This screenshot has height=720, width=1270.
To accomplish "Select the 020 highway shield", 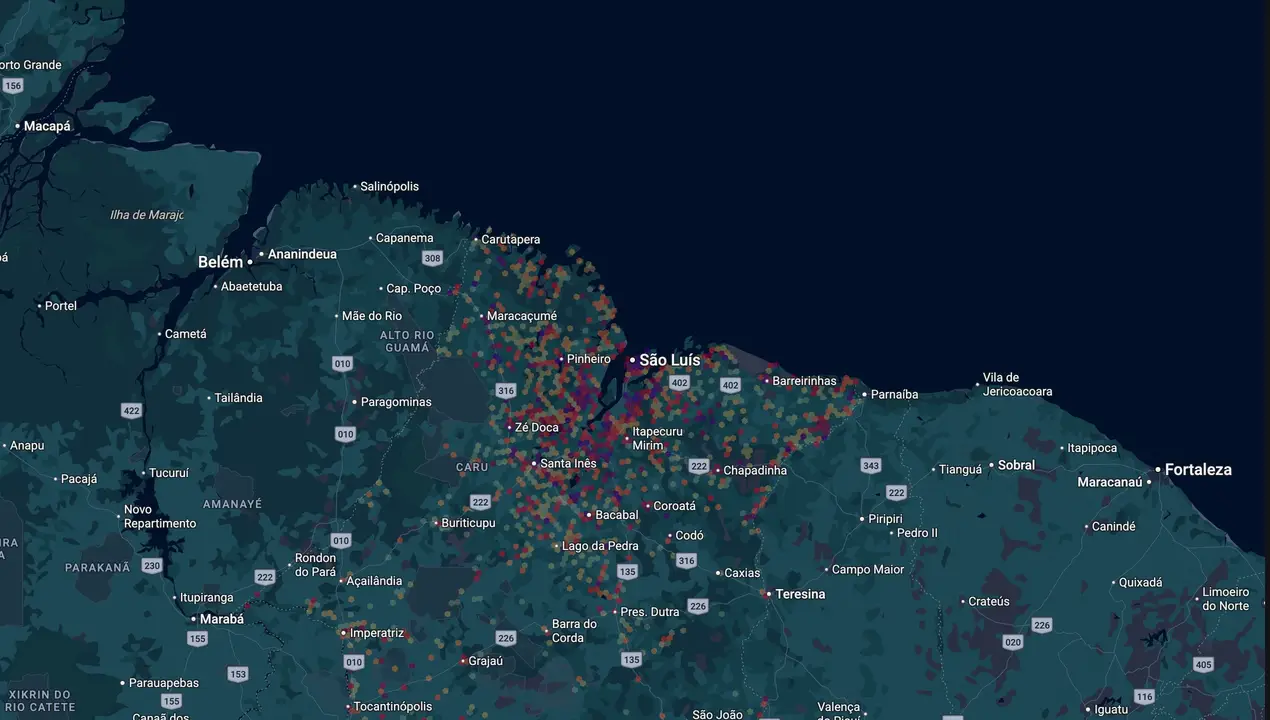I will point(1013,642).
